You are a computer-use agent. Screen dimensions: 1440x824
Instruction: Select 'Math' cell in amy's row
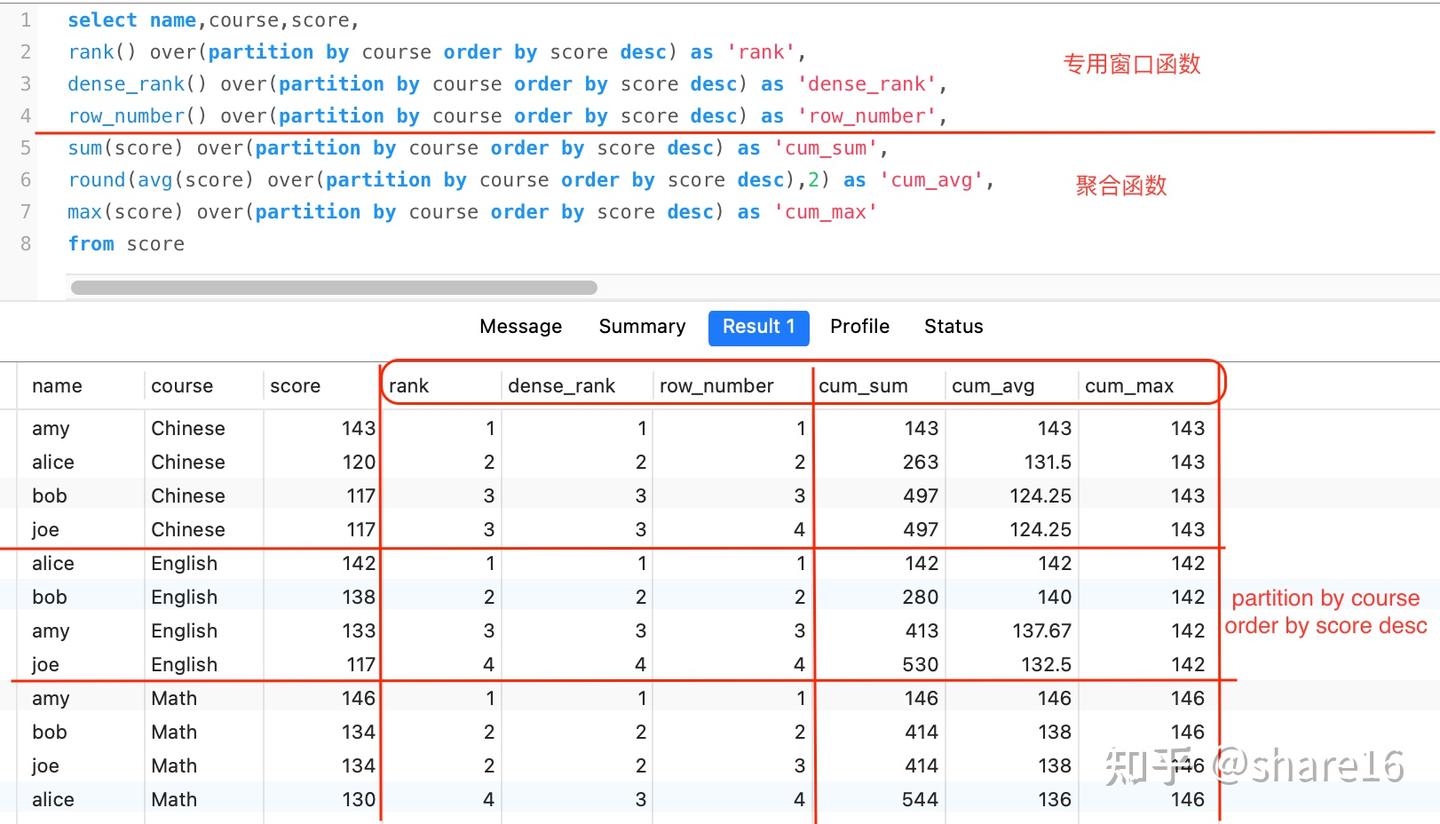pyautogui.click(x=174, y=698)
